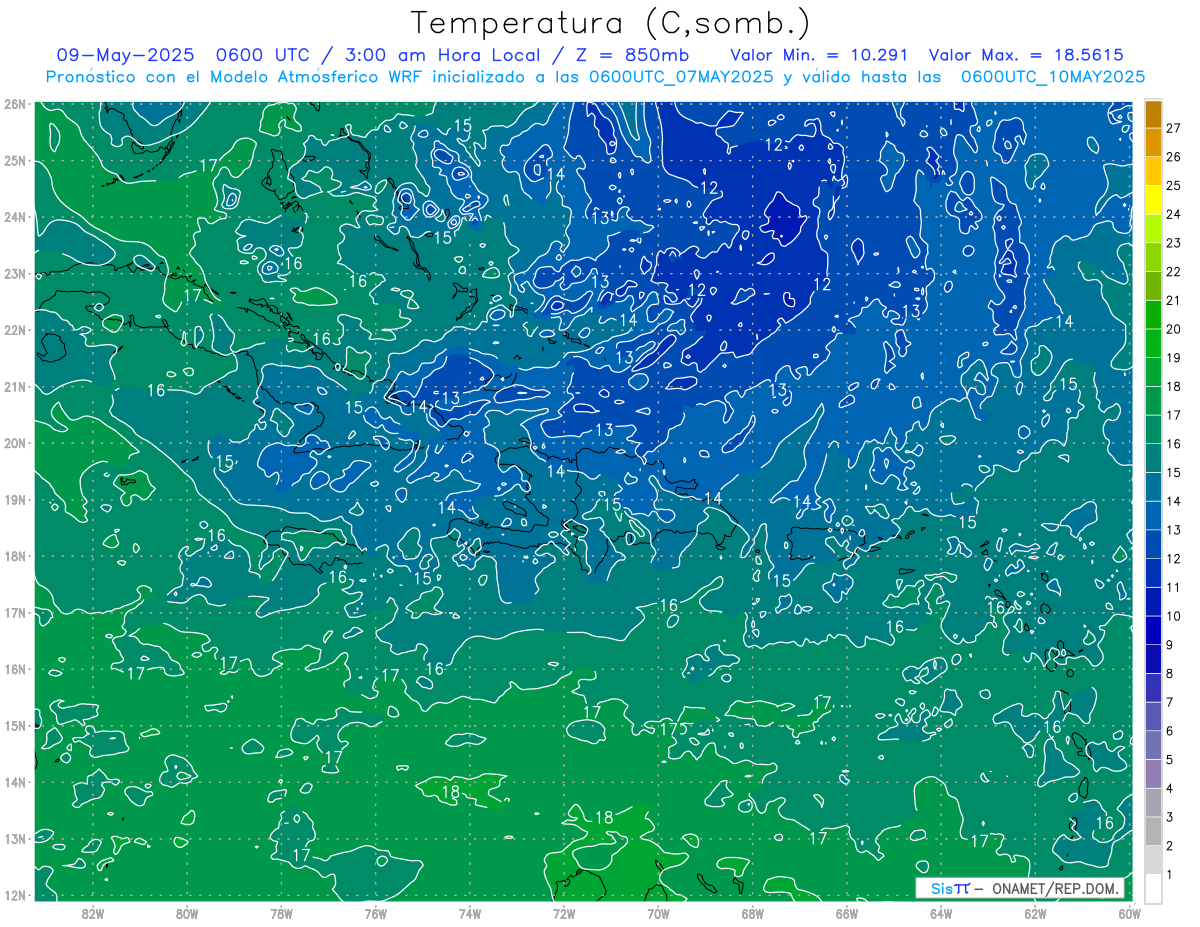Click the '14N' latitude axis label
Image resolution: width=1200 pixels, height=927 pixels.
(15, 782)
